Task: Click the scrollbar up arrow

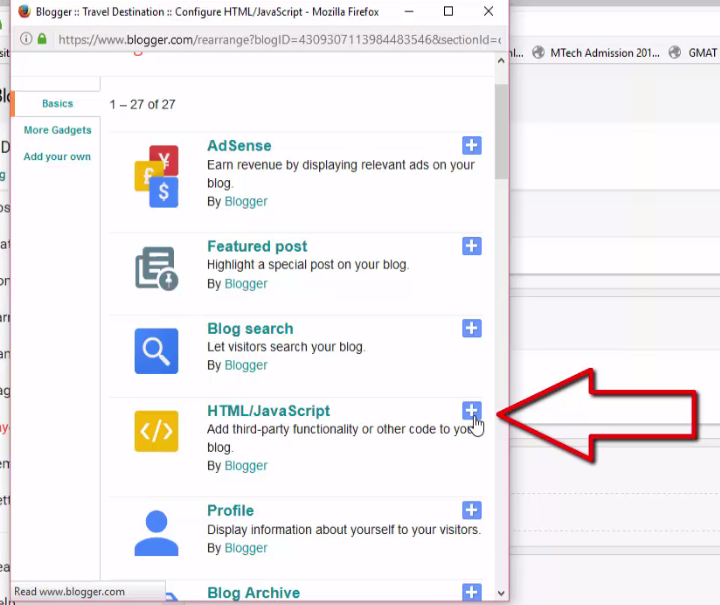Action: (501, 61)
